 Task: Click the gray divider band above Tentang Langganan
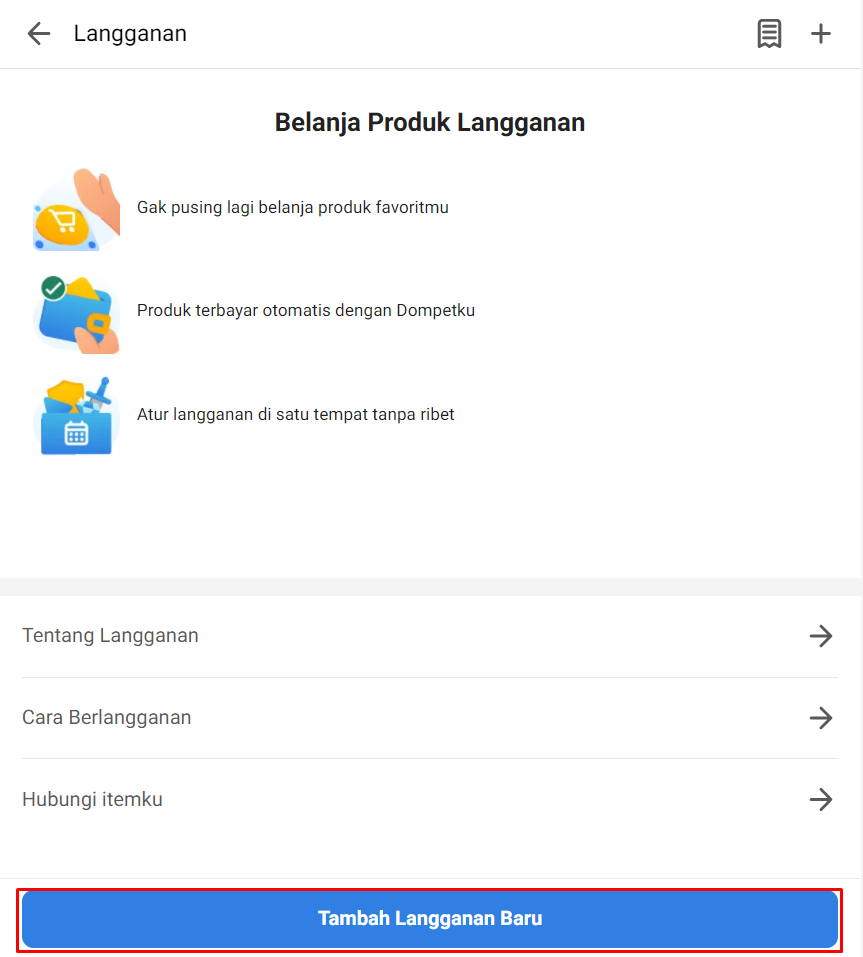click(x=430, y=587)
